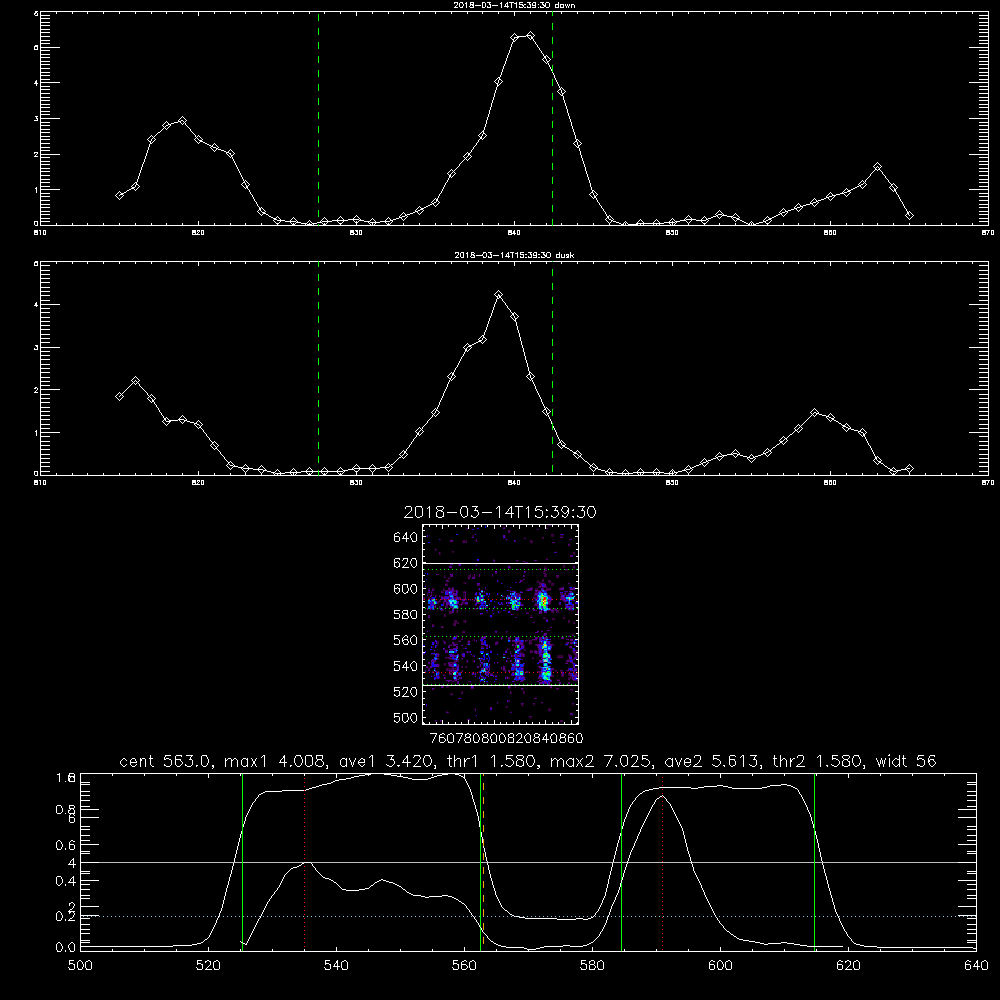
Task: Click spectral image y-axis label 520
Action: [x=406, y=692]
